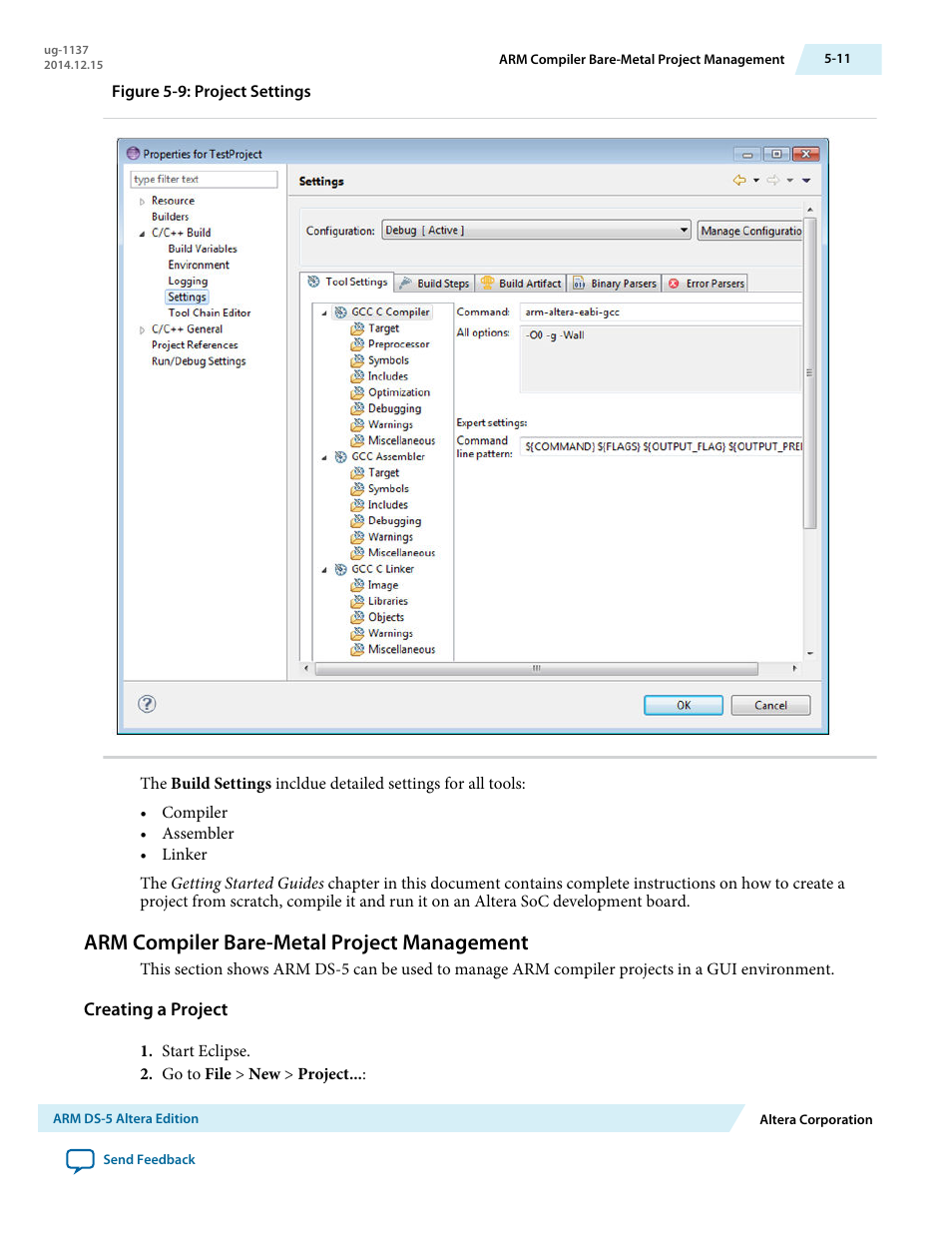Click the Manage Configurations button
Image resolution: width=952 pixels, height=1233 pixels.
[749, 231]
